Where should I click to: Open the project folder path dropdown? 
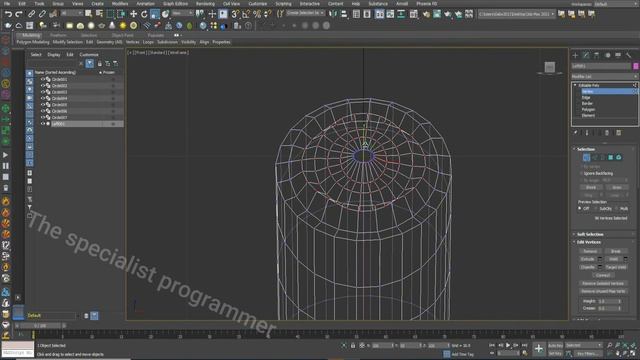pyautogui.click(x=517, y=14)
